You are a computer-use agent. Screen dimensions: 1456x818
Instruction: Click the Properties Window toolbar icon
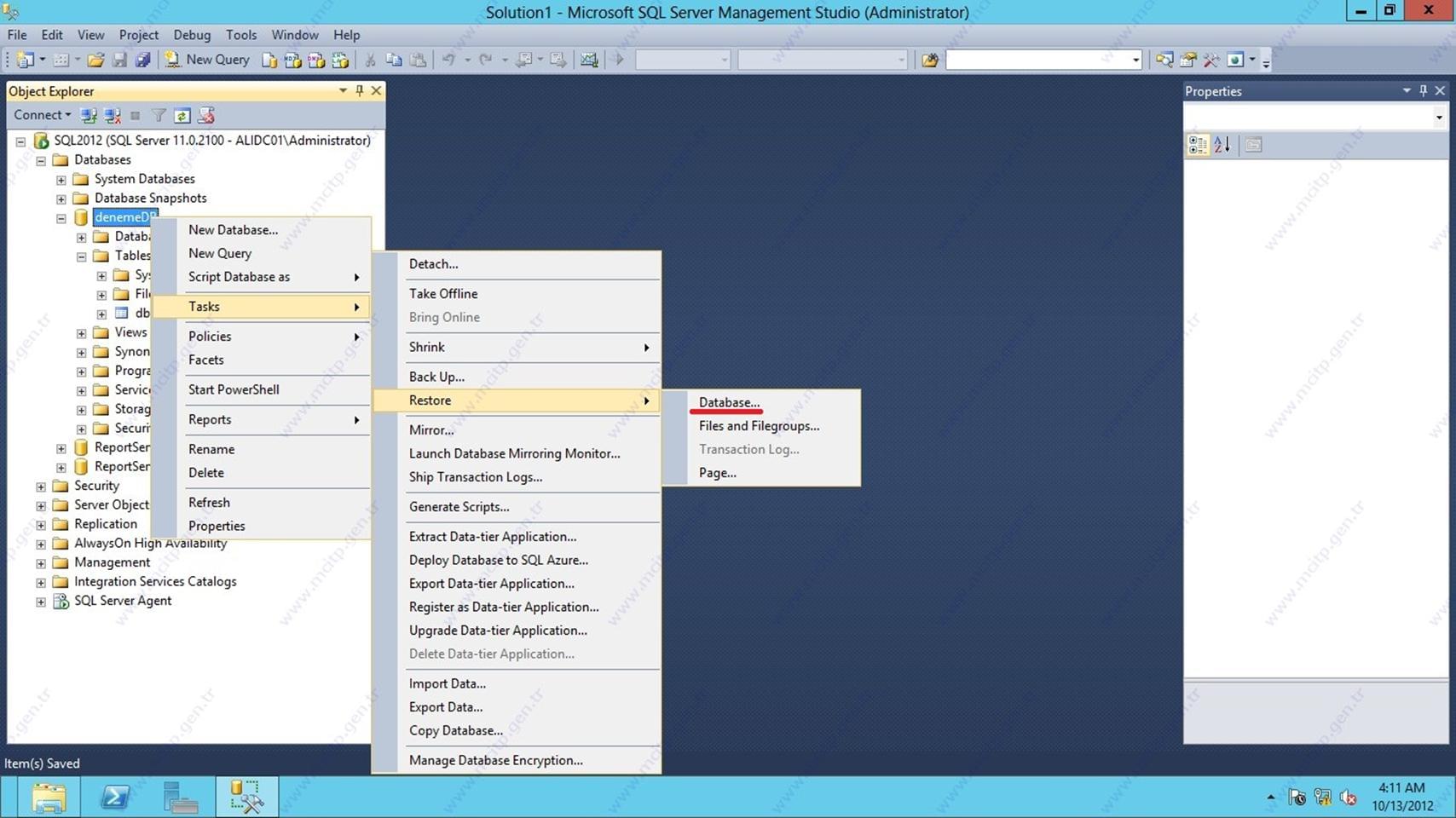tap(1187, 60)
